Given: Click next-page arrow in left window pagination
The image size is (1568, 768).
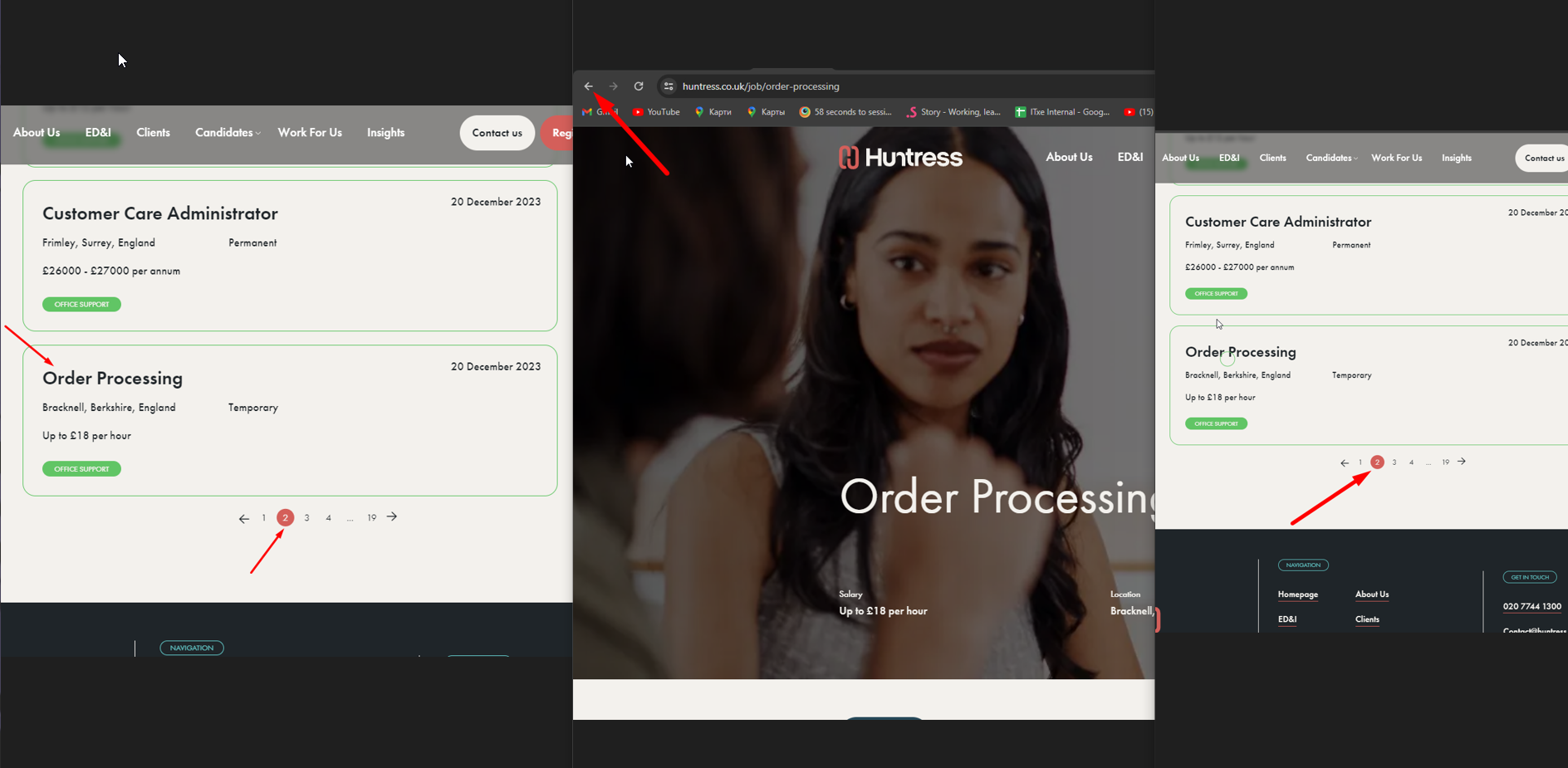Looking at the screenshot, I should tap(392, 516).
